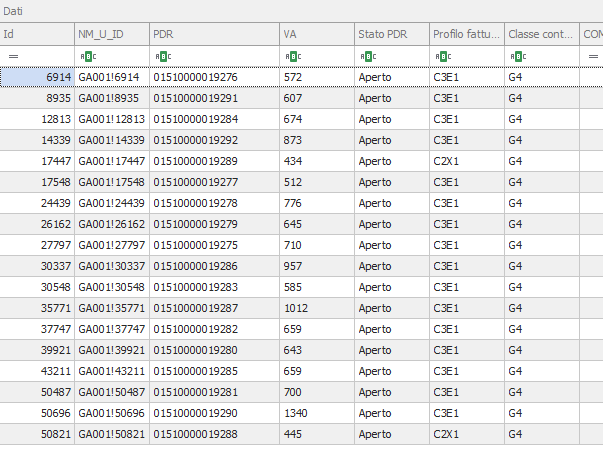
Task: Select Stato PDR cell in row 14339
Action: point(392,140)
